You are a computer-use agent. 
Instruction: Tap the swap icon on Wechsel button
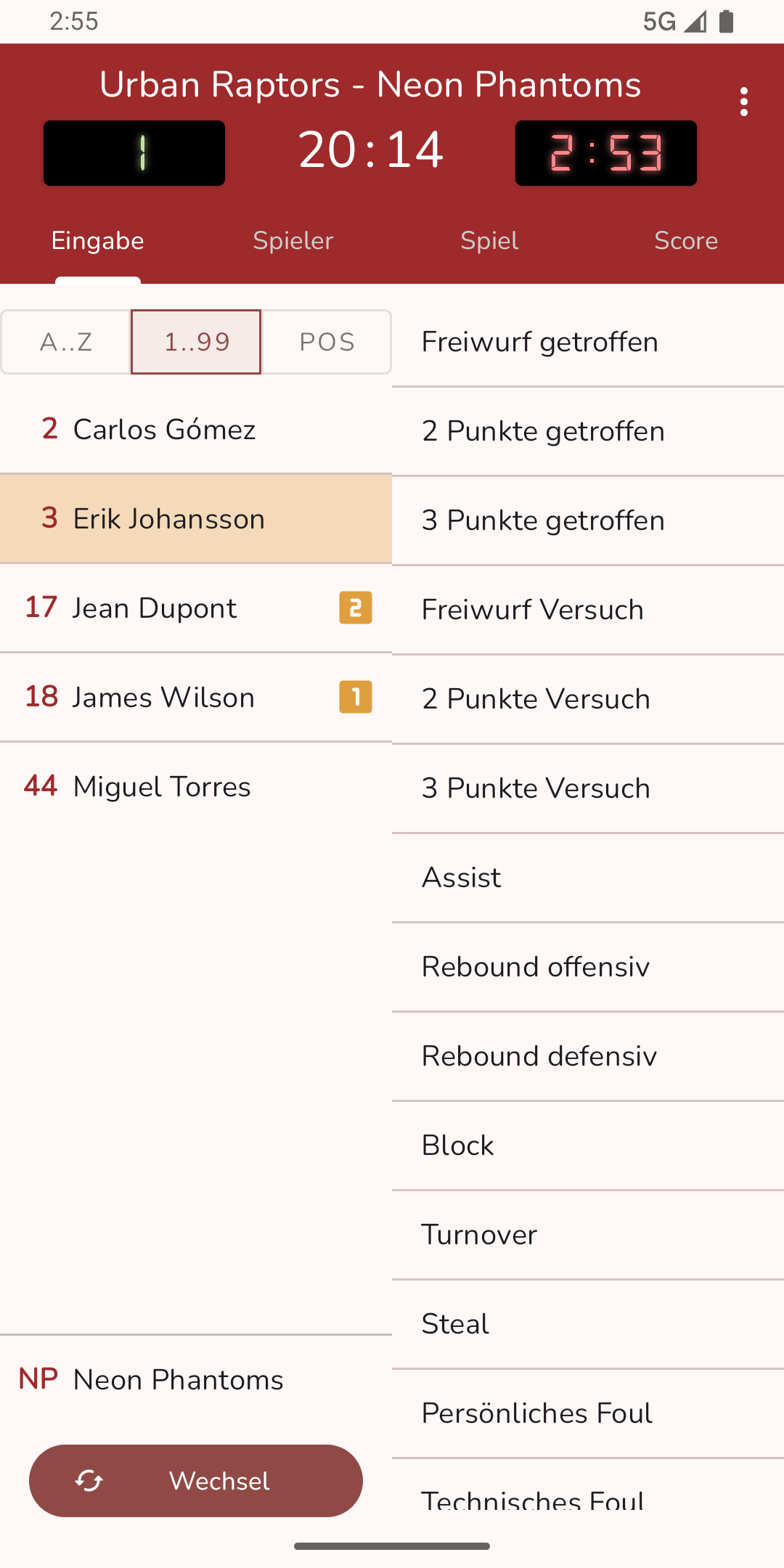89,1481
